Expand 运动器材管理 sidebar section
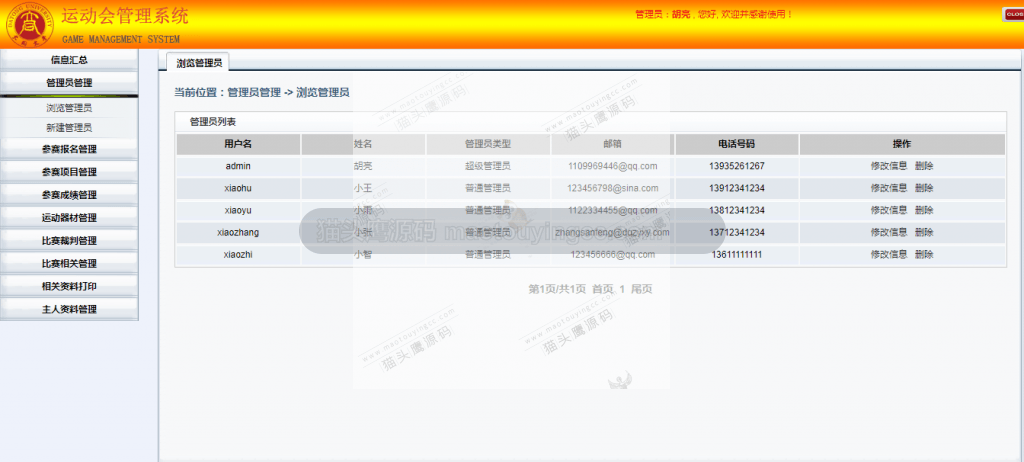This screenshot has width=1024, height=462. coord(69,218)
